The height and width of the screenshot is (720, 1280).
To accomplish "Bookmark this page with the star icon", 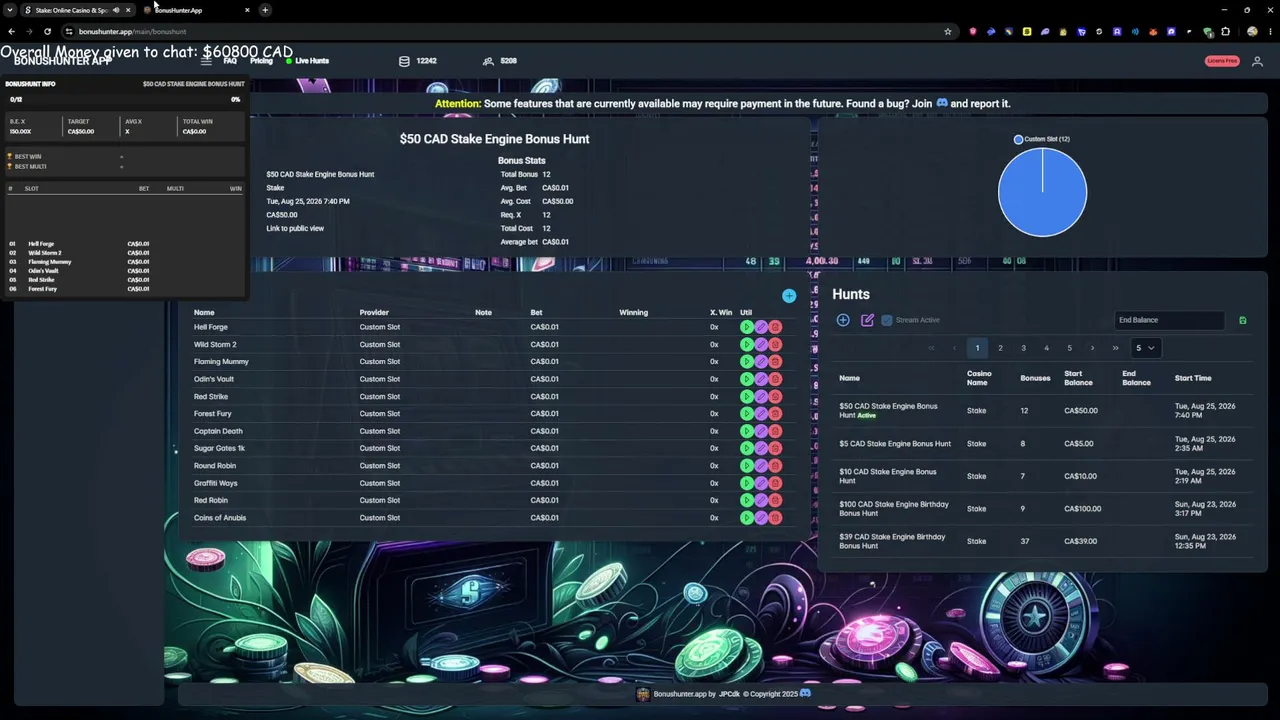I will click(948, 31).
